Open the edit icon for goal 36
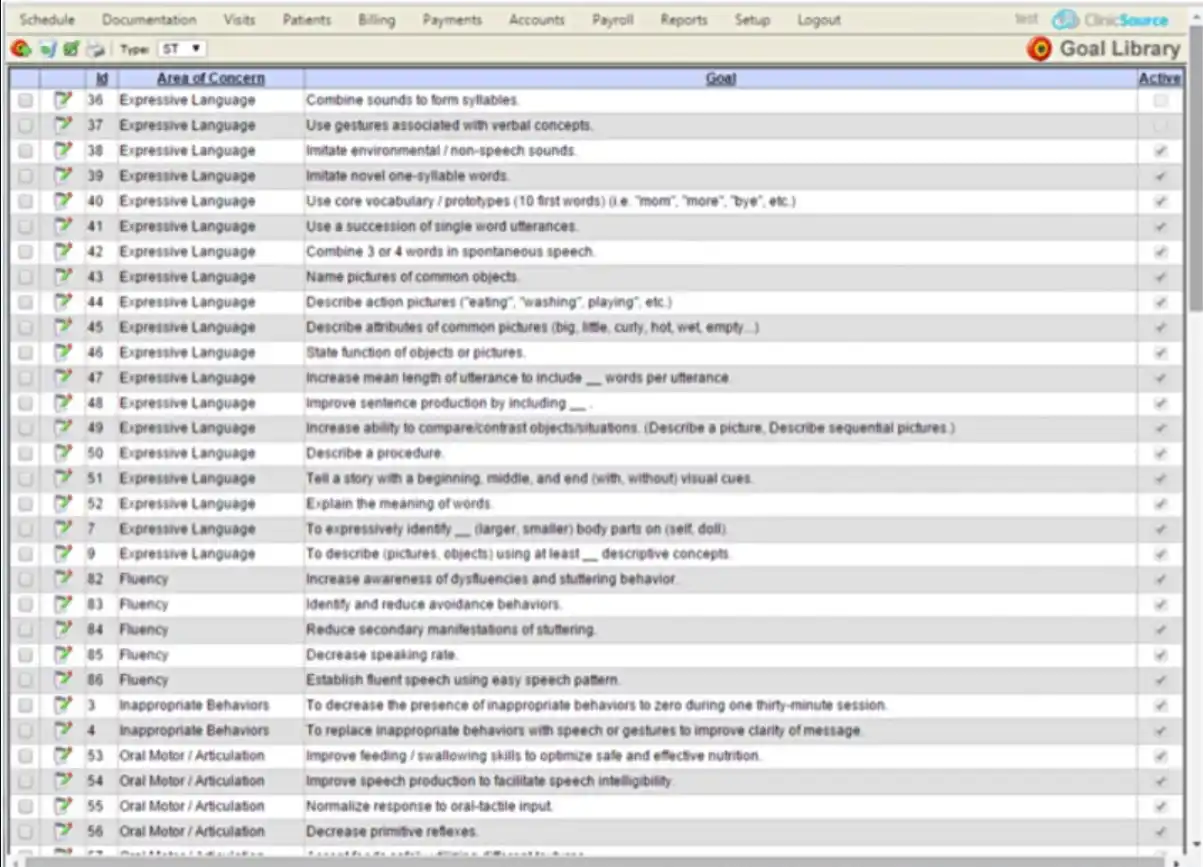1203x867 pixels. click(62, 100)
